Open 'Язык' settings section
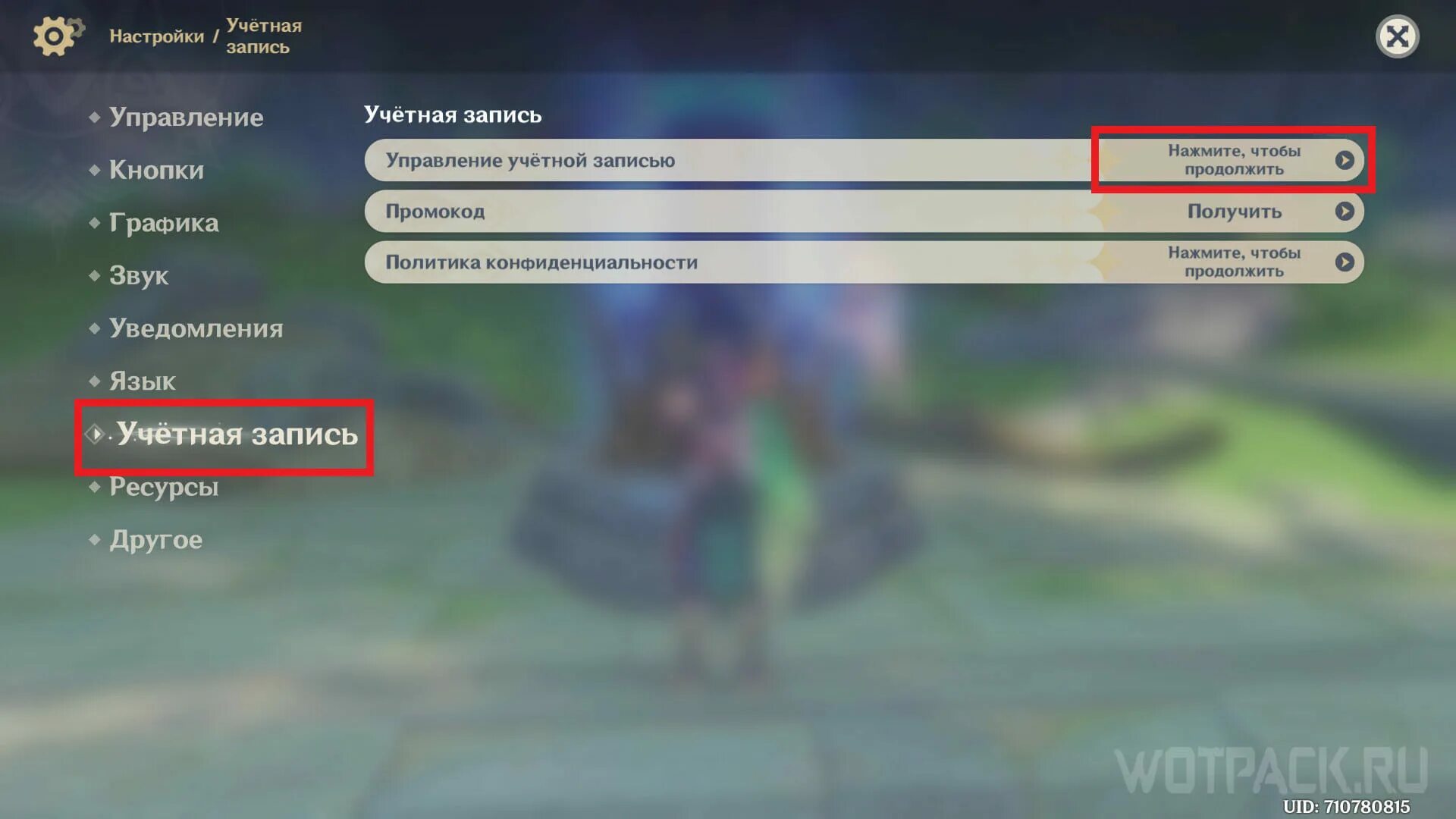Viewport: 1456px width, 819px height. click(x=140, y=380)
